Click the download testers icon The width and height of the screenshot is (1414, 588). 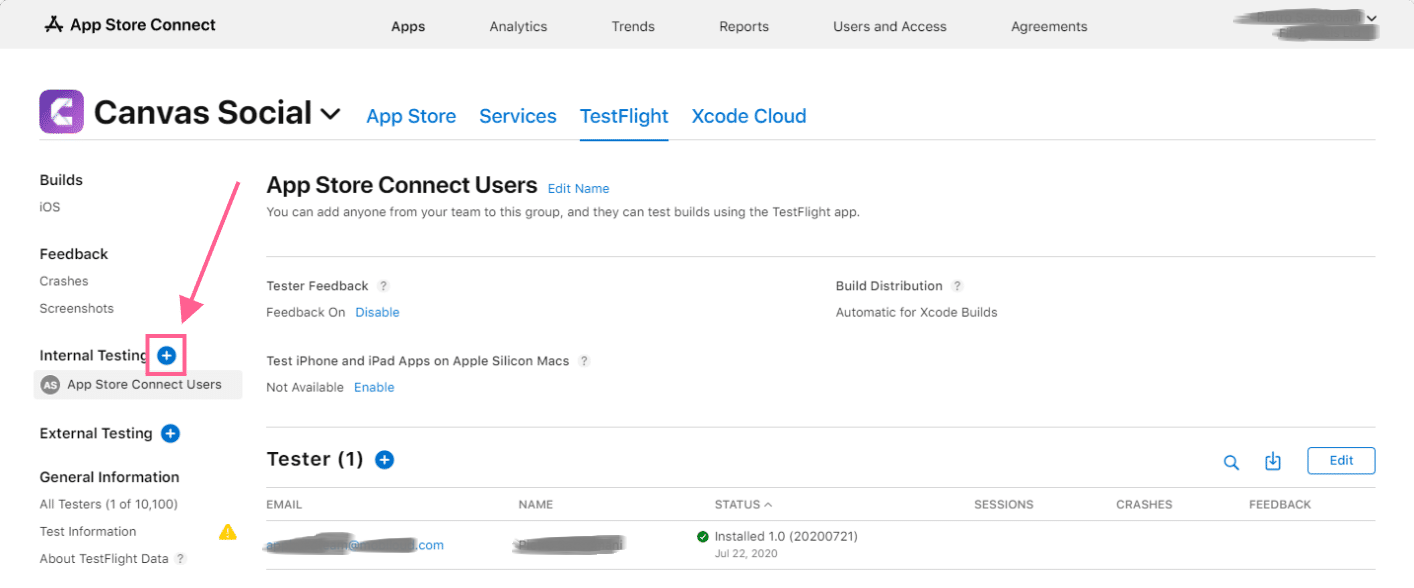coord(1272,461)
